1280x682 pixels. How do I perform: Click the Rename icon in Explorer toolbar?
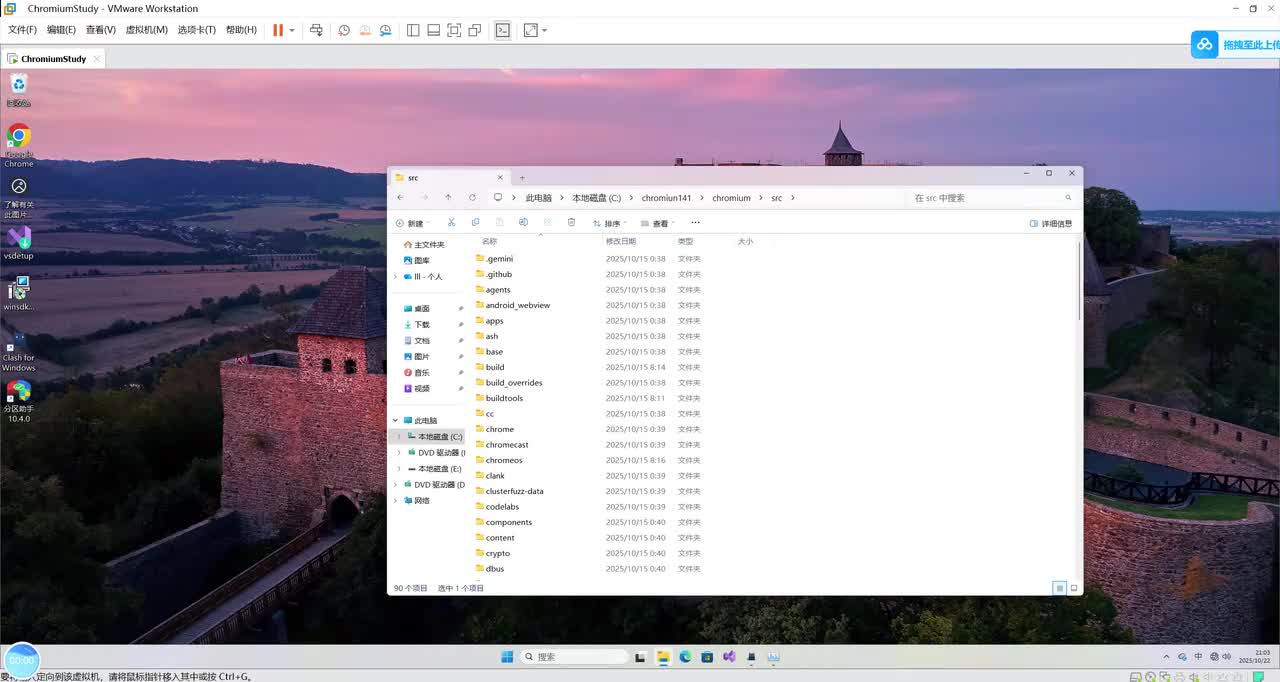click(x=523, y=223)
